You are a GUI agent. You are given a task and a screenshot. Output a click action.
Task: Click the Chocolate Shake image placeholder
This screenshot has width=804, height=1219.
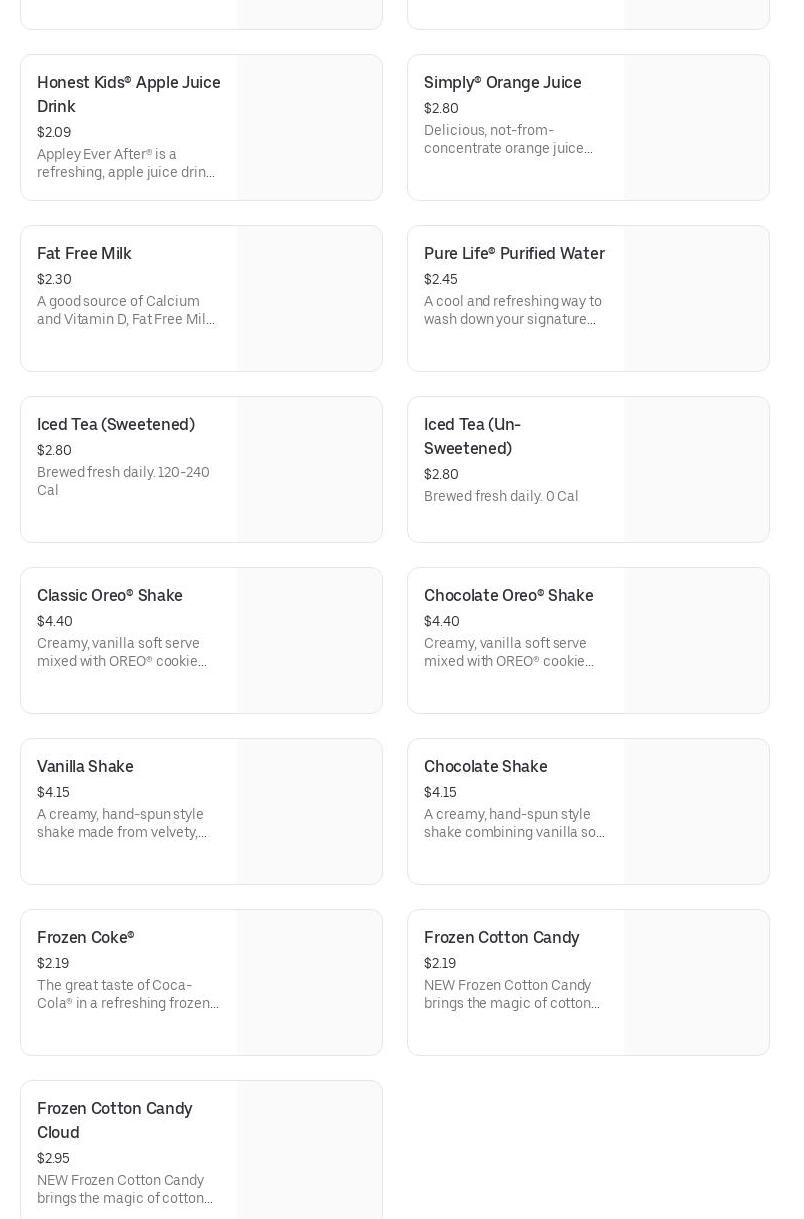(696, 812)
